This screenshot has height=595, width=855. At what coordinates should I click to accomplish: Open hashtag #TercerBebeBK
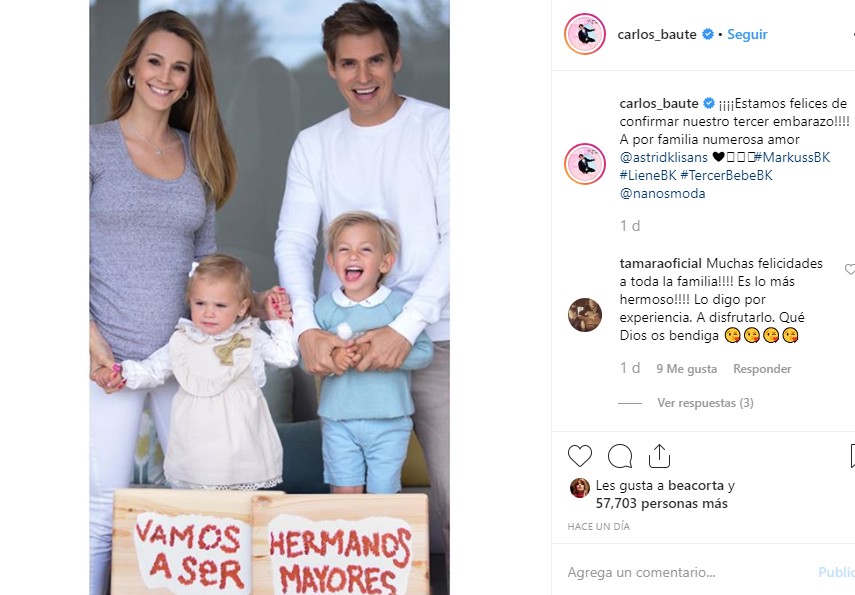point(726,176)
